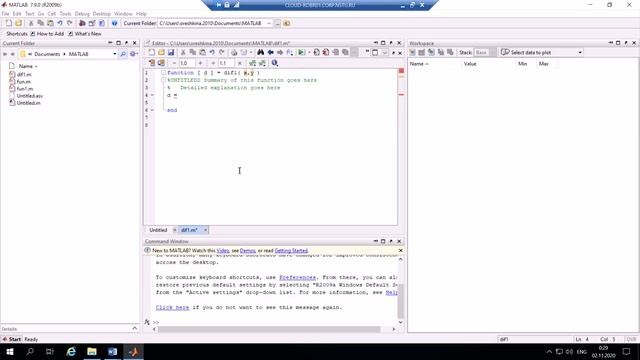Follow the 'Click here' link
Screen dimensions: 640x360
click(172, 307)
